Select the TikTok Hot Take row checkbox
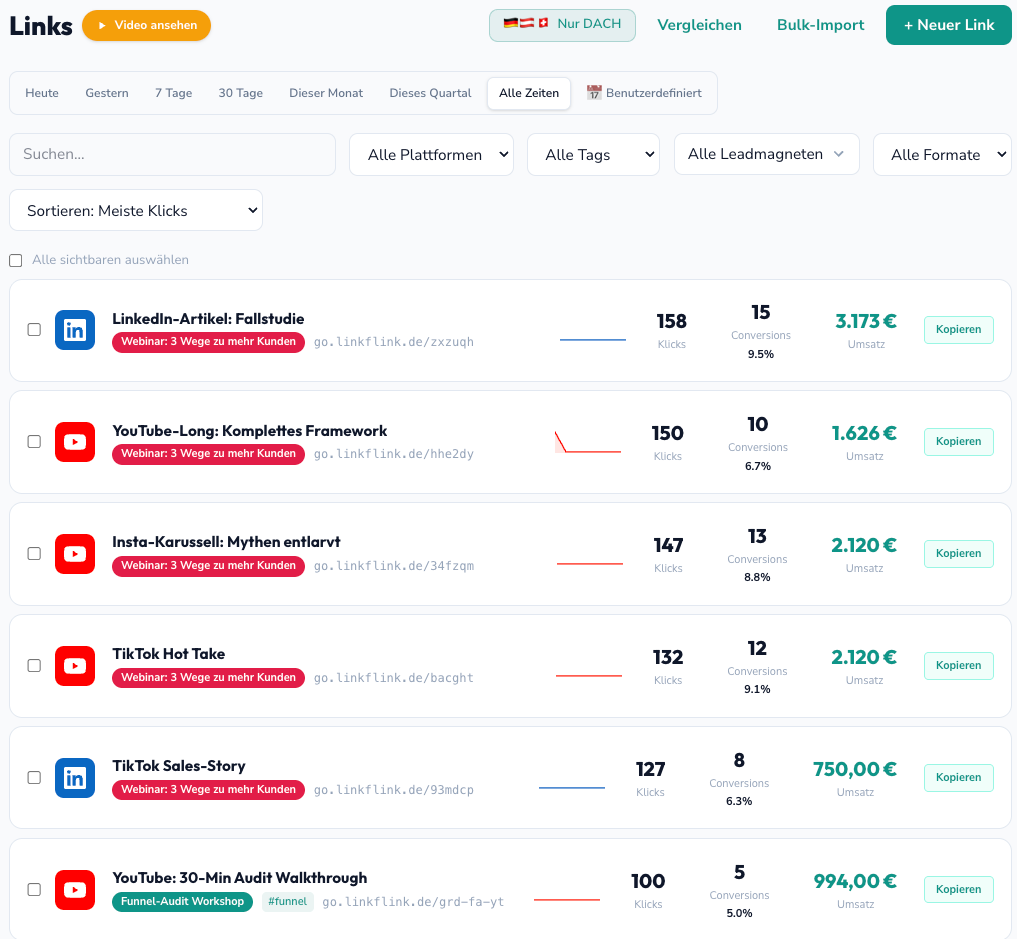The width and height of the screenshot is (1017, 939). tap(34, 666)
